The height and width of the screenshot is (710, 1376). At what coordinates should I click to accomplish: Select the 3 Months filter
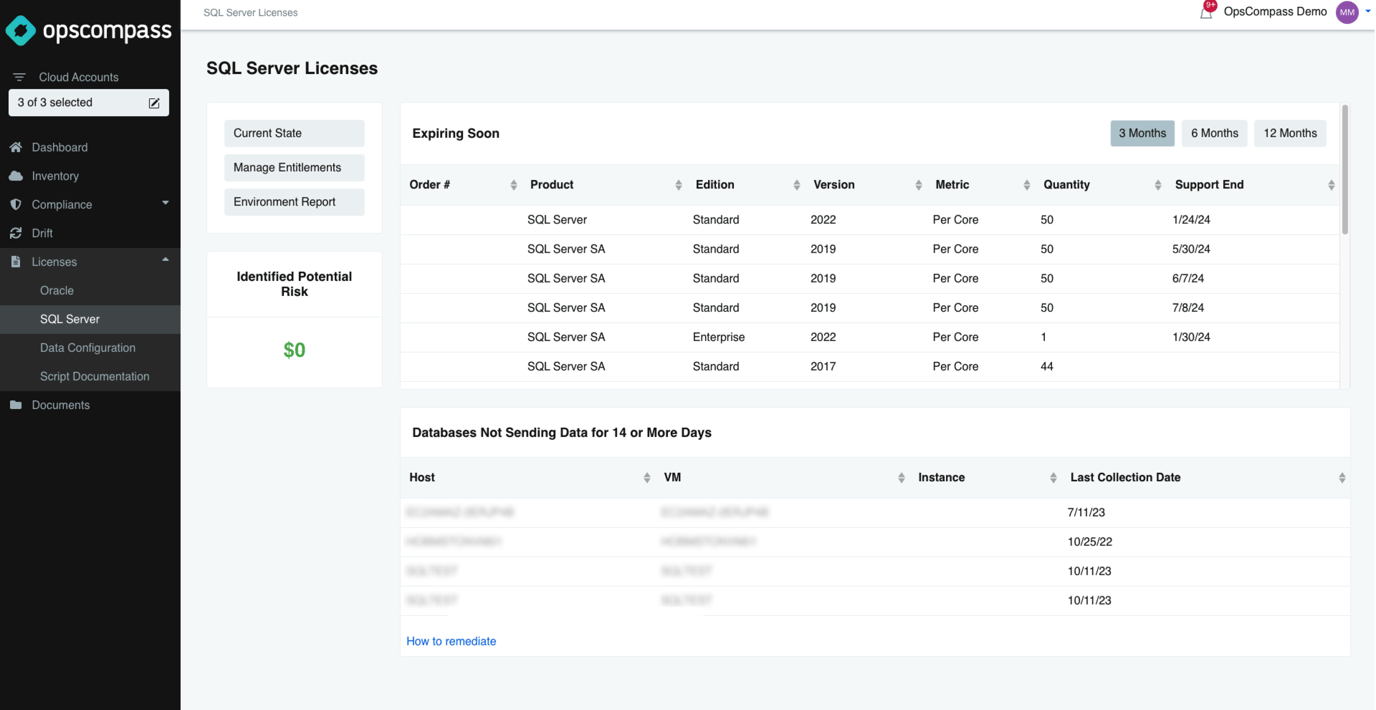click(x=1142, y=132)
